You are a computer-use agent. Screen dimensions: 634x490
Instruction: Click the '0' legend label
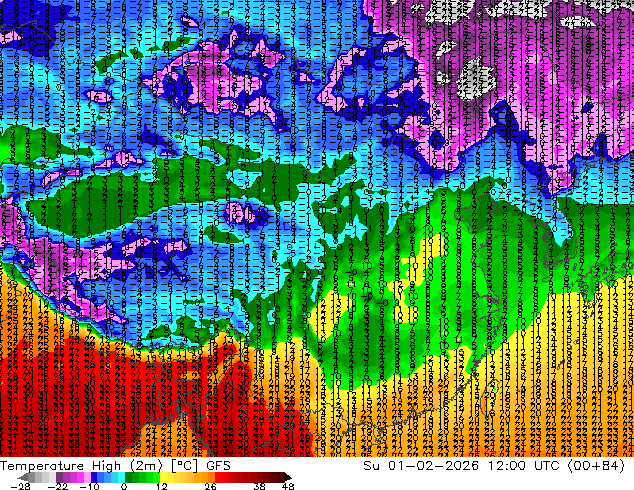pyautogui.click(x=124, y=486)
